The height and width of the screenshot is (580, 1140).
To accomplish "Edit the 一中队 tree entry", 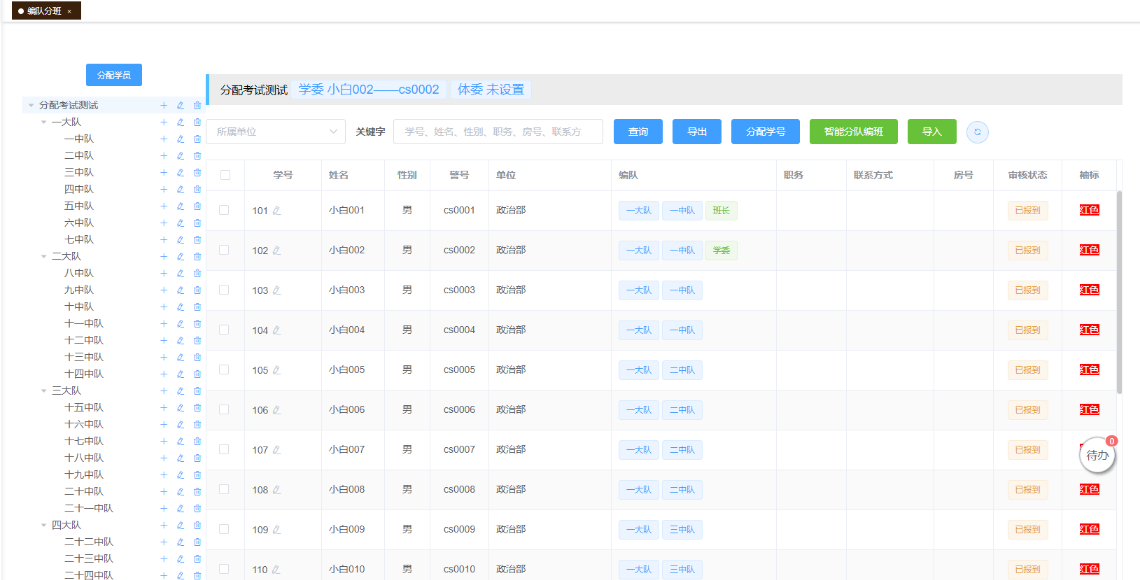I will 180,139.
